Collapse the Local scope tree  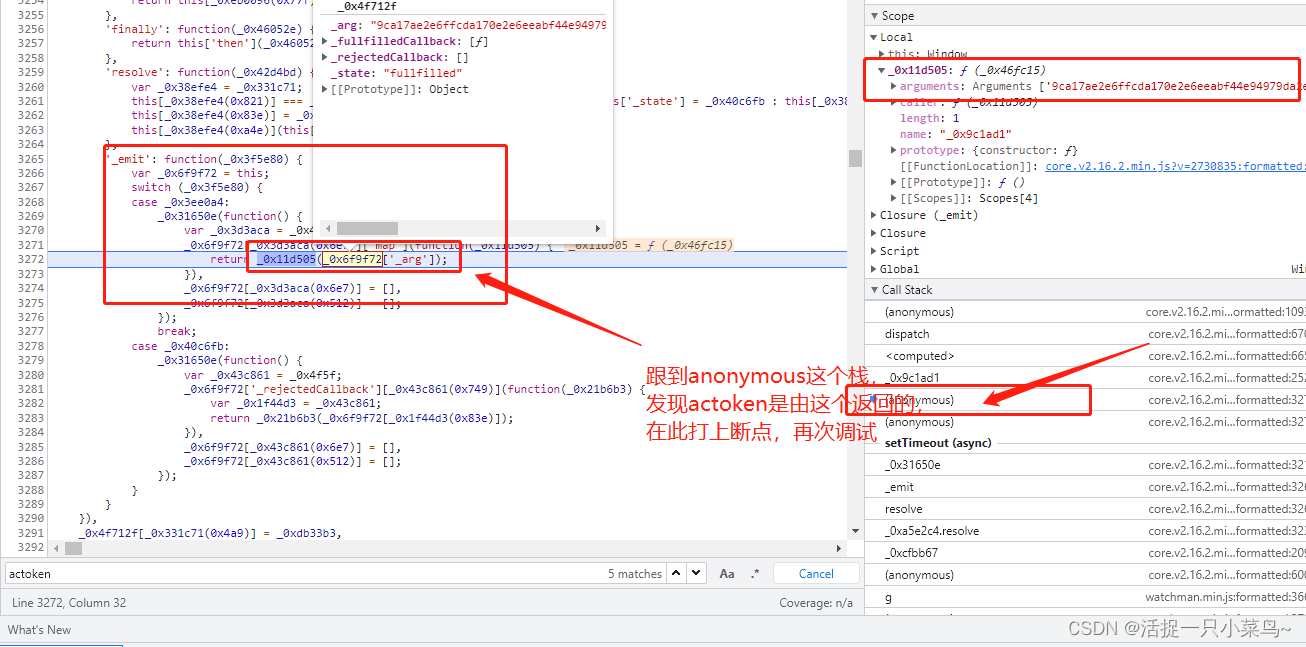pyautogui.click(x=874, y=37)
